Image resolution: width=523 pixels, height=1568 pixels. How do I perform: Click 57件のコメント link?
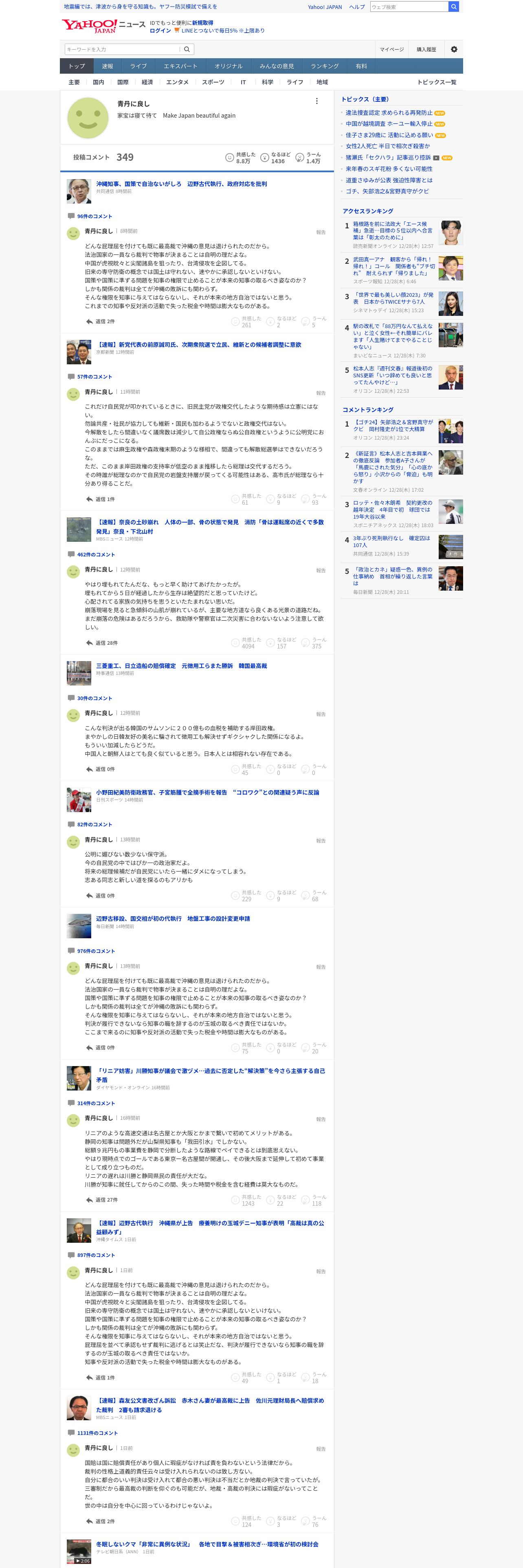click(94, 377)
